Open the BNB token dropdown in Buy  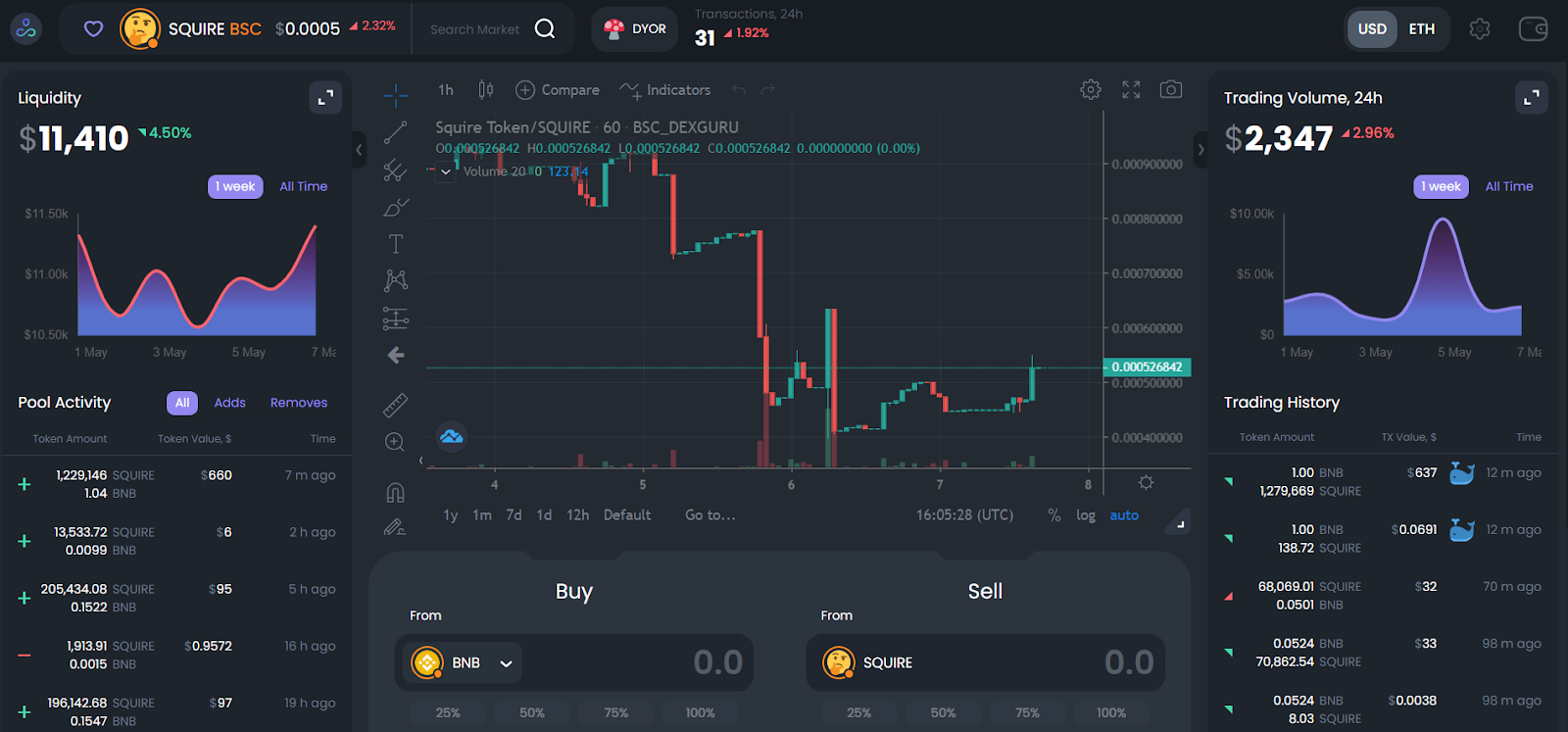(x=464, y=663)
